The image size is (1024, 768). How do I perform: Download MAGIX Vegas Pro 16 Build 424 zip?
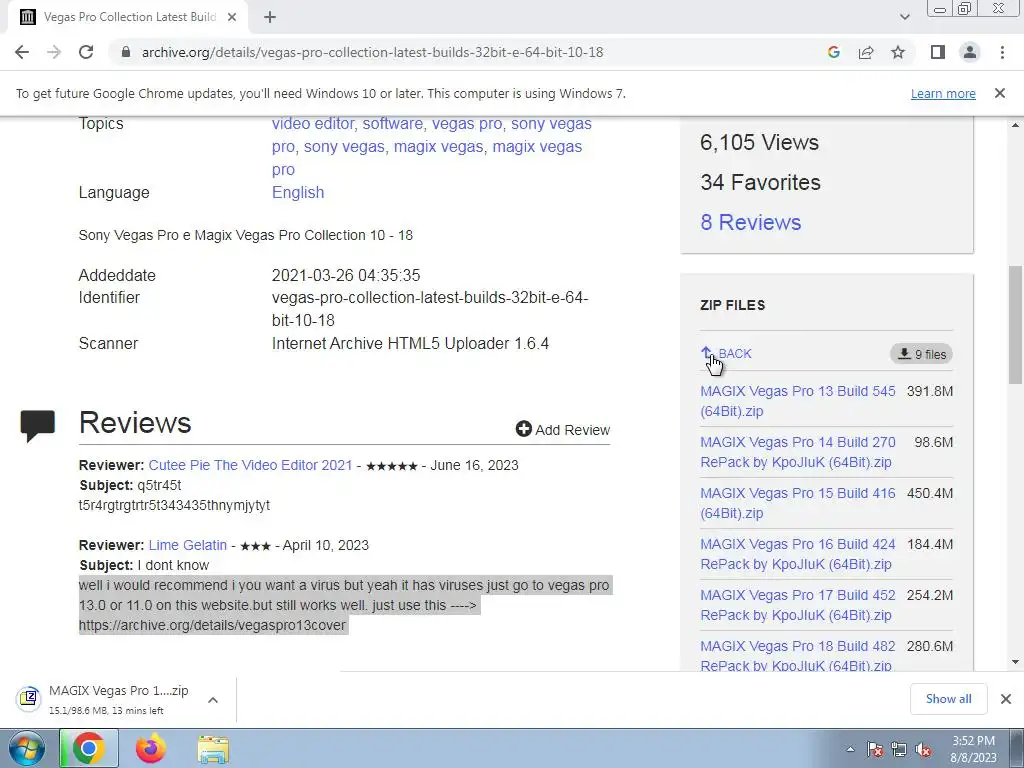pos(797,554)
